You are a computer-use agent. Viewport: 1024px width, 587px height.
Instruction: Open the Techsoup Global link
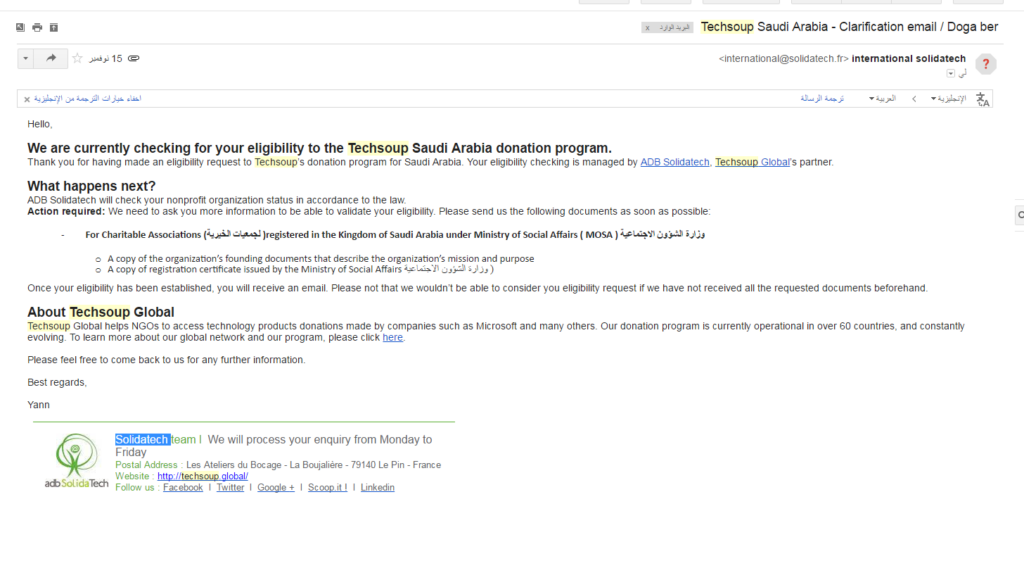(x=752, y=162)
